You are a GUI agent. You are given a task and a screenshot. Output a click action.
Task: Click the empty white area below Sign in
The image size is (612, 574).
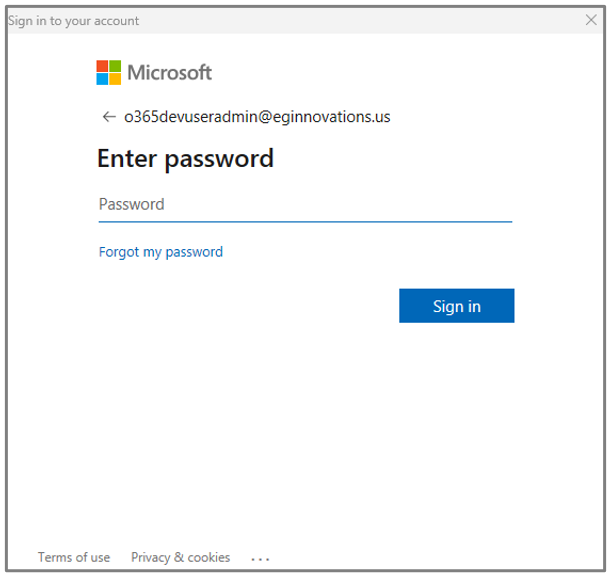[x=305, y=429]
